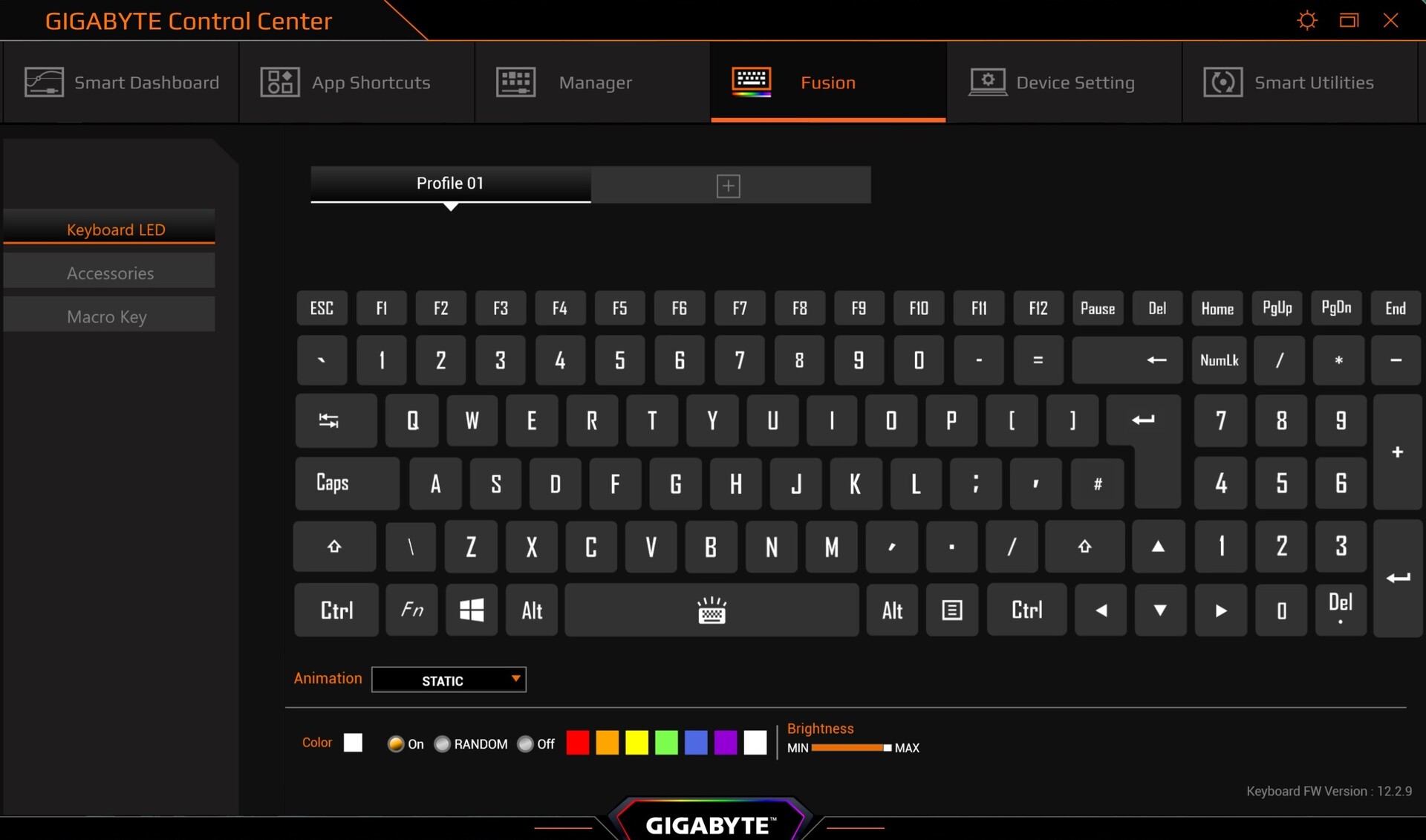The height and width of the screenshot is (840, 1426).
Task: Pick the green color swatch
Action: coord(666,743)
